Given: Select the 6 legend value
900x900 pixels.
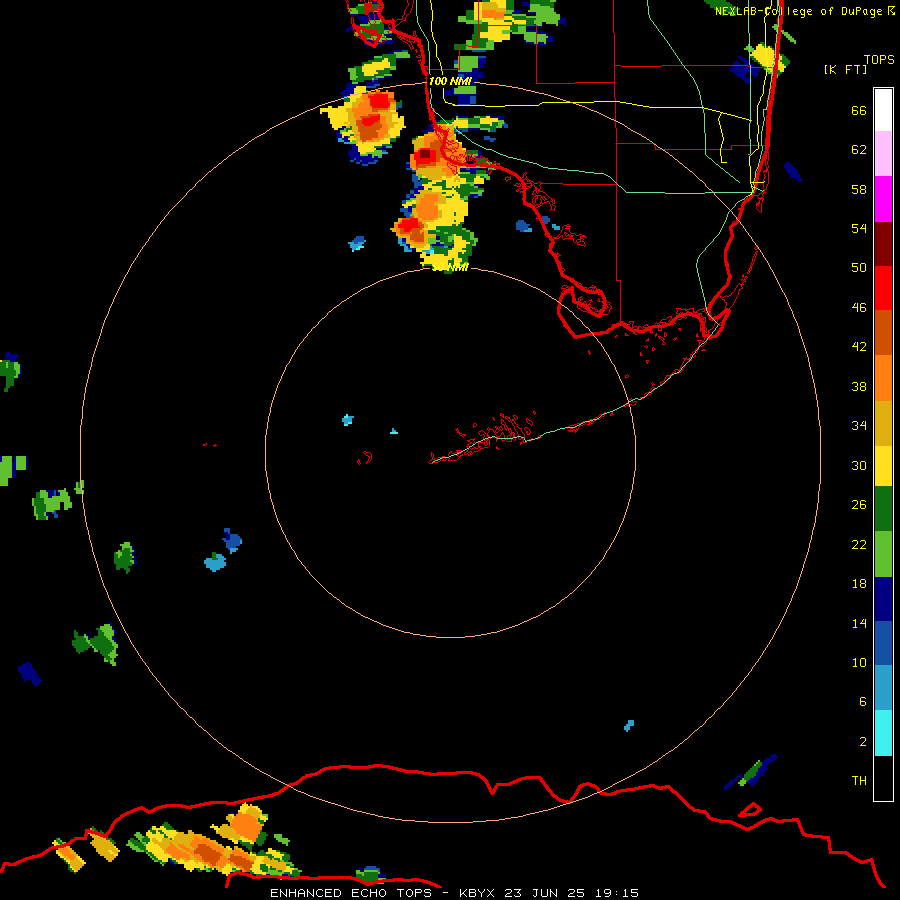Looking at the screenshot, I should [863, 702].
